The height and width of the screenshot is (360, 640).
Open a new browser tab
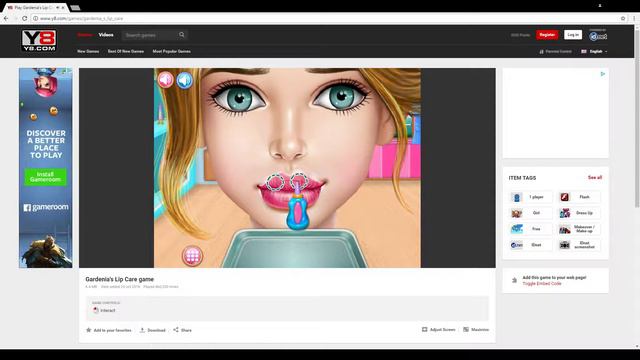(x=75, y=7)
